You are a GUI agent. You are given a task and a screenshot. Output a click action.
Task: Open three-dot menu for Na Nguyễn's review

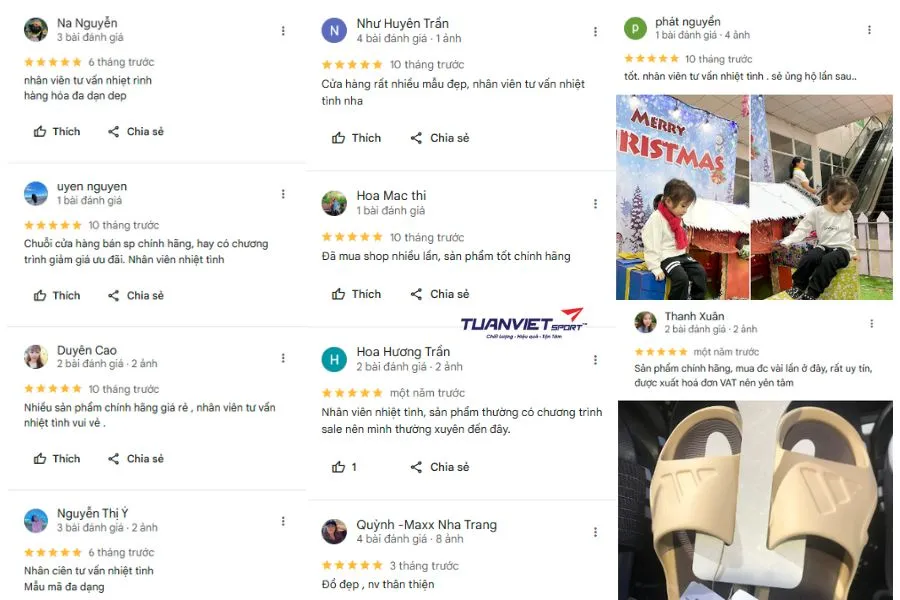click(x=283, y=31)
